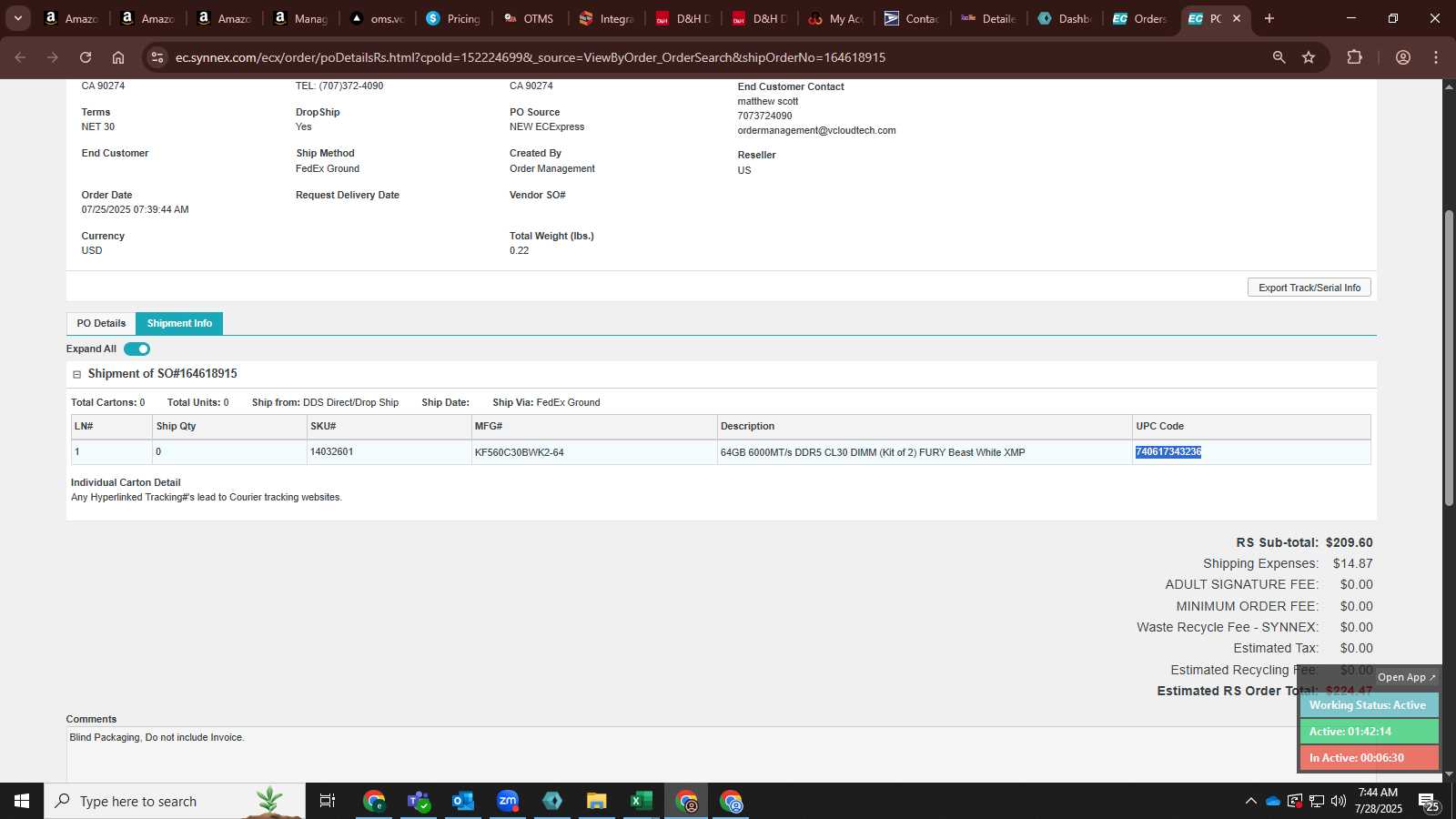Viewport: 1456px width, 819px height.
Task: Open the volume speaker tray icon
Action: [1339, 801]
